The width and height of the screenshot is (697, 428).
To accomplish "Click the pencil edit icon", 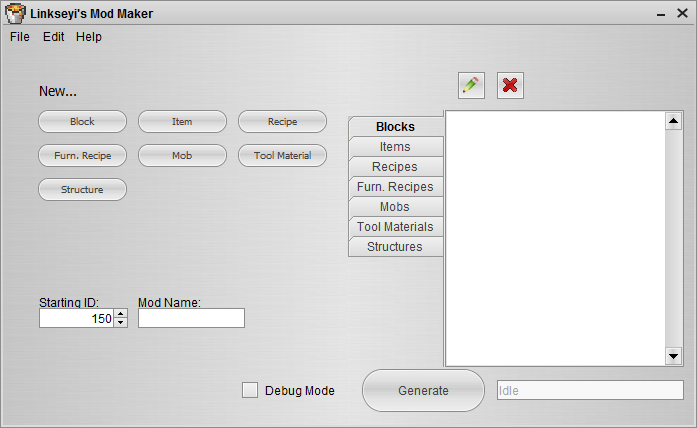I will click(x=471, y=85).
